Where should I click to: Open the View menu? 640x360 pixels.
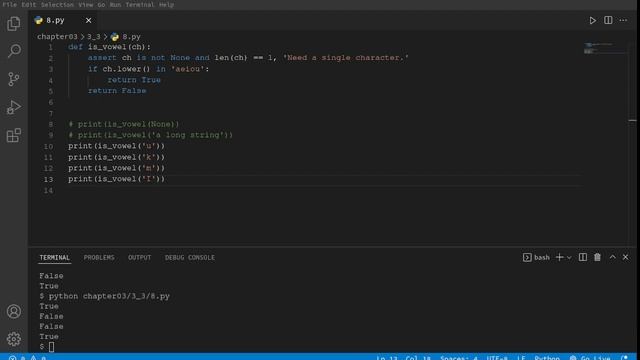[86, 4]
